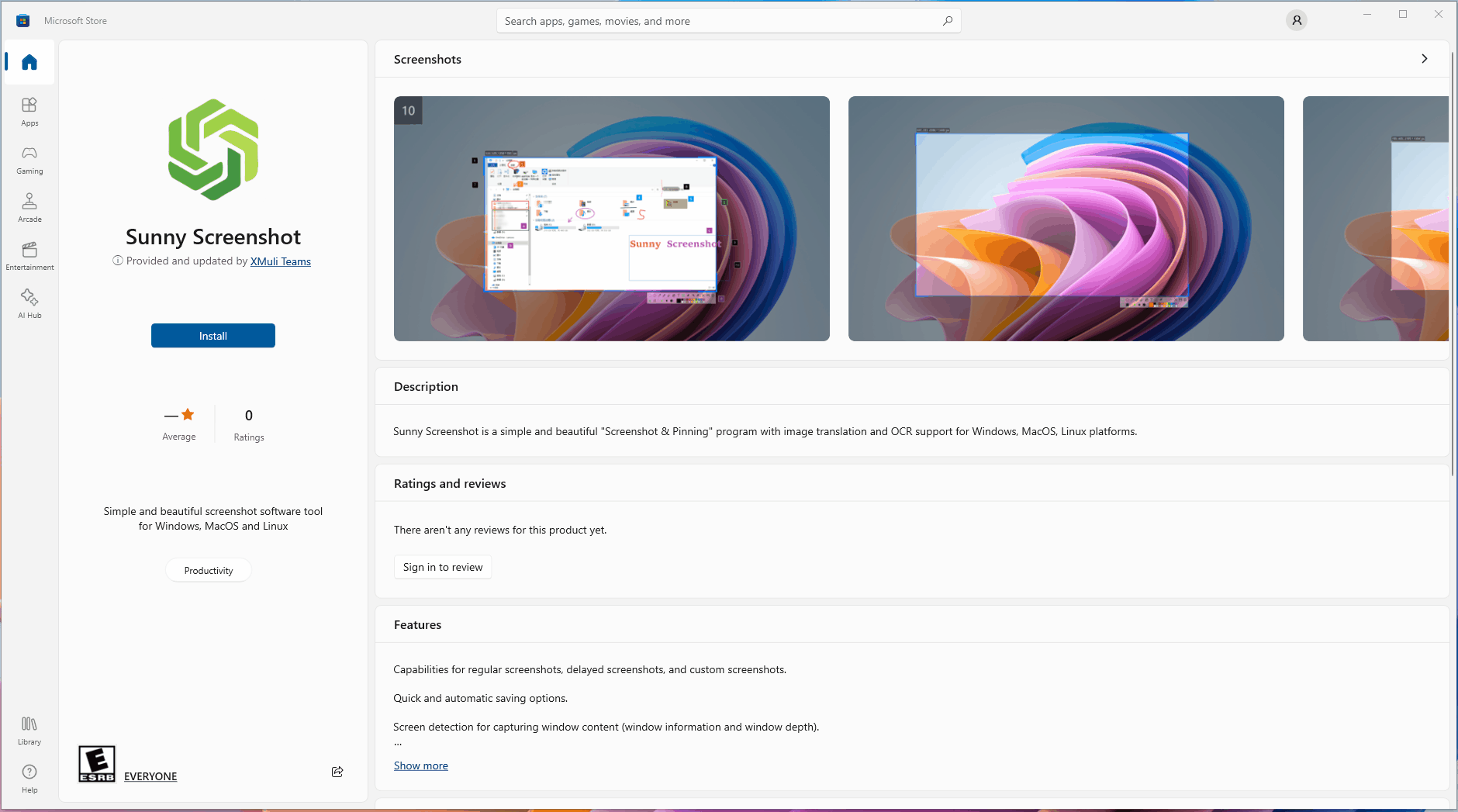Click the Description heading

tap(426, 386)
